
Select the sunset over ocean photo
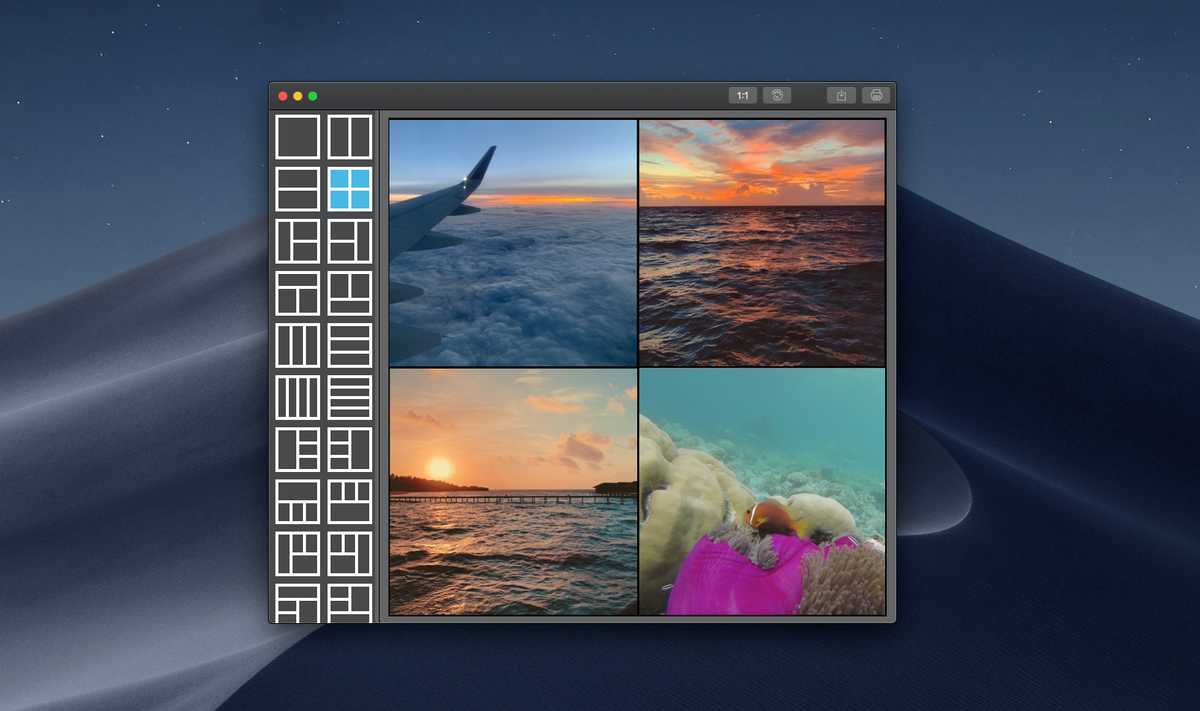762,243
